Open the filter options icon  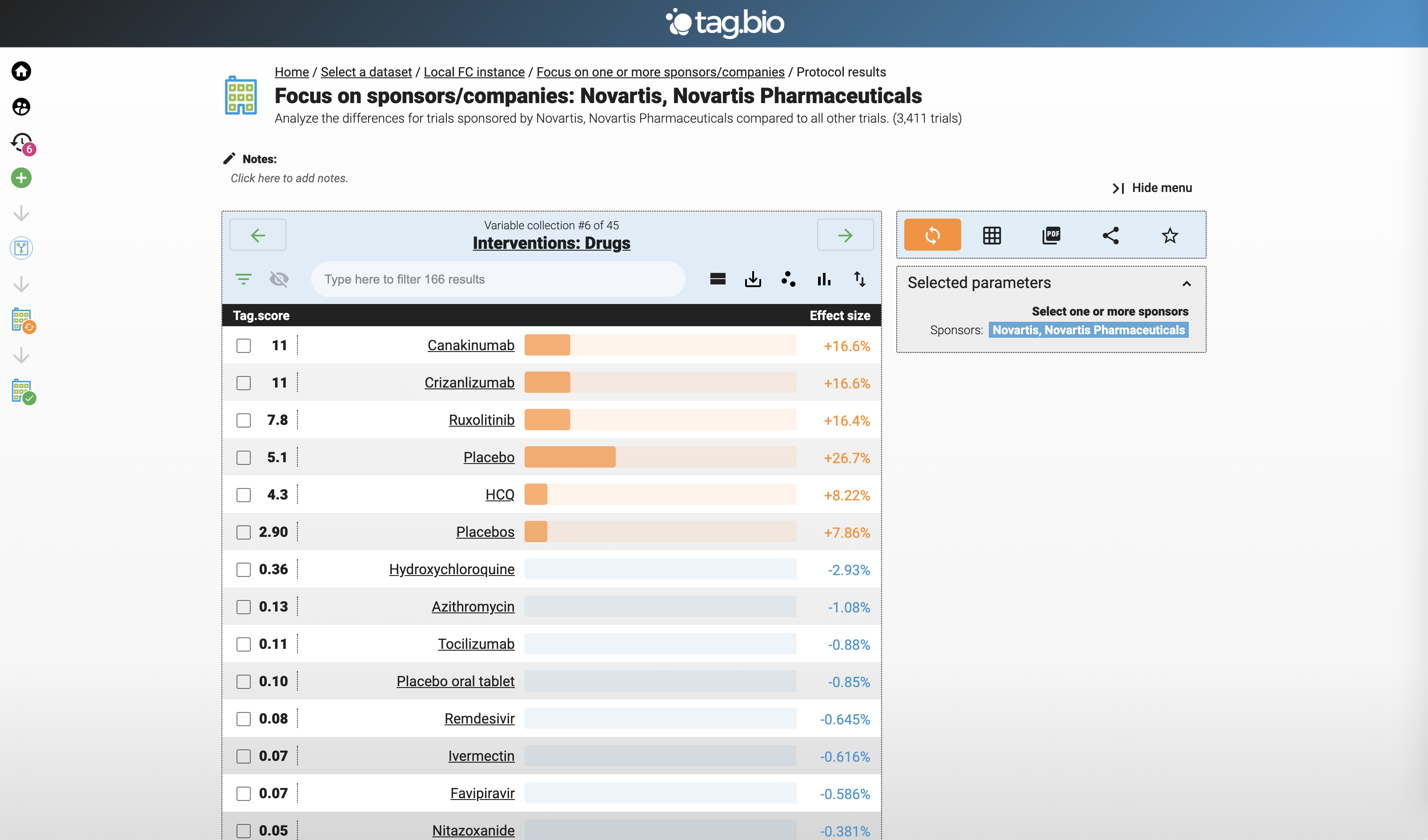pos(244,279)
